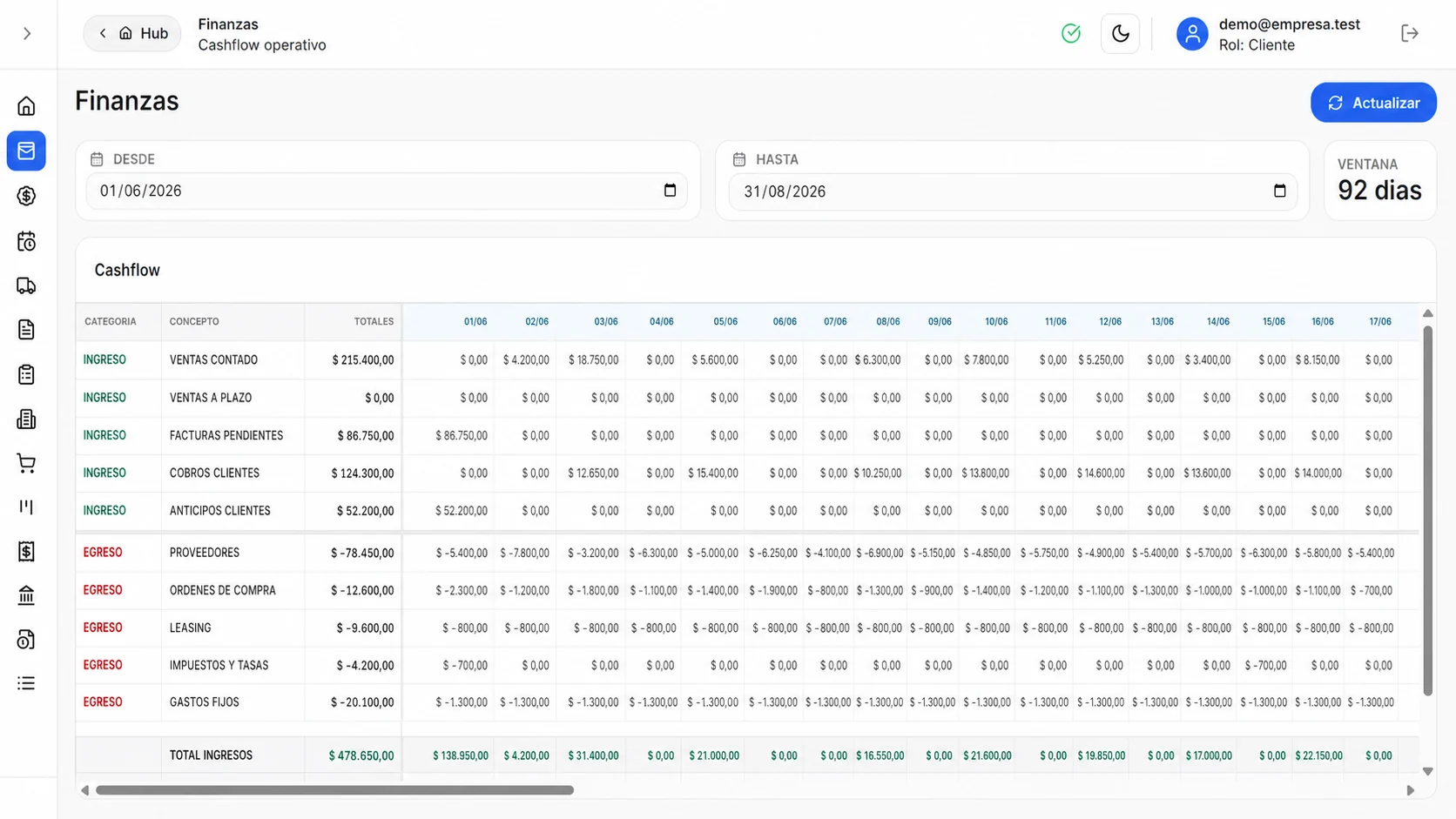Click the DESDE date field 01/06/2026

(387, 191)
